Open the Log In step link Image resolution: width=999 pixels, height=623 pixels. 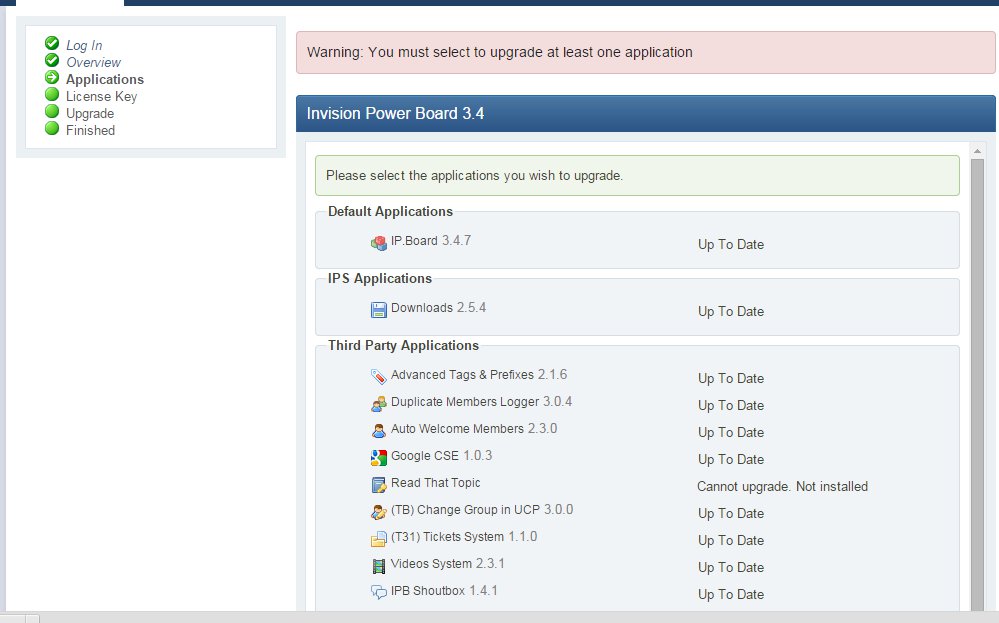pos(84,45)
